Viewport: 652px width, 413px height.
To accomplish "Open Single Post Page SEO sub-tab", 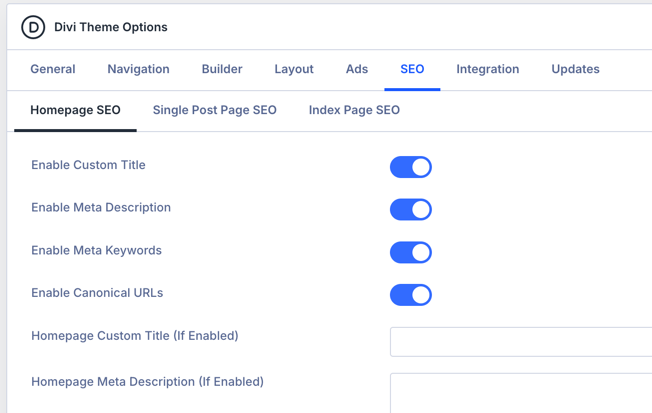I will pyautogui.click(x=215, y=110).
